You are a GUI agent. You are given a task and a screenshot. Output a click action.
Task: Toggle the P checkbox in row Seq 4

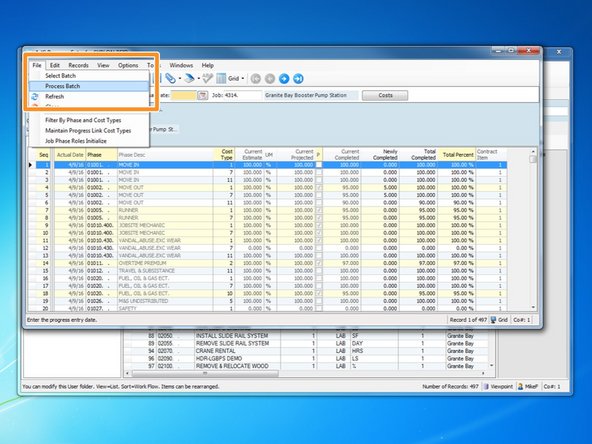point(319,188)
